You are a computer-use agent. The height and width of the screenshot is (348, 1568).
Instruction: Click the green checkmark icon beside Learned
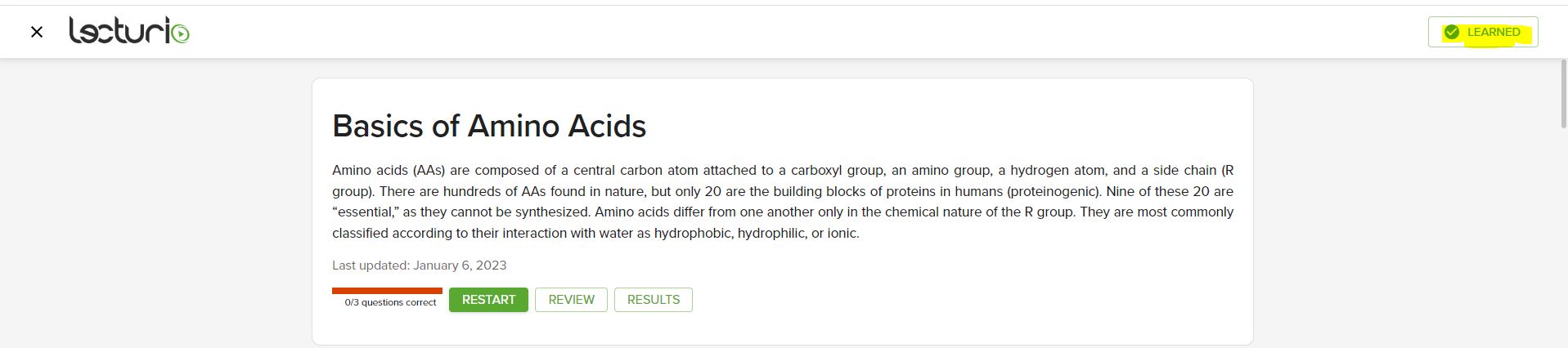pos(1451,32)
